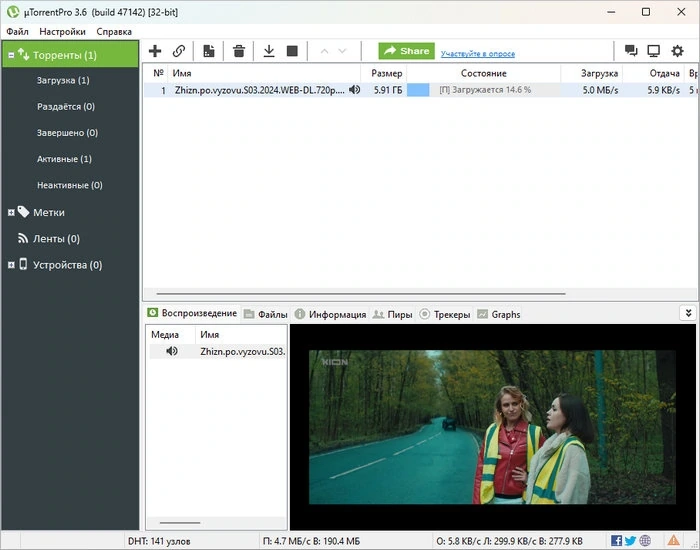Click warning triangle in status bar
Image resolution: width=700 pixels, height=550 pixels.
coord(673,541)
